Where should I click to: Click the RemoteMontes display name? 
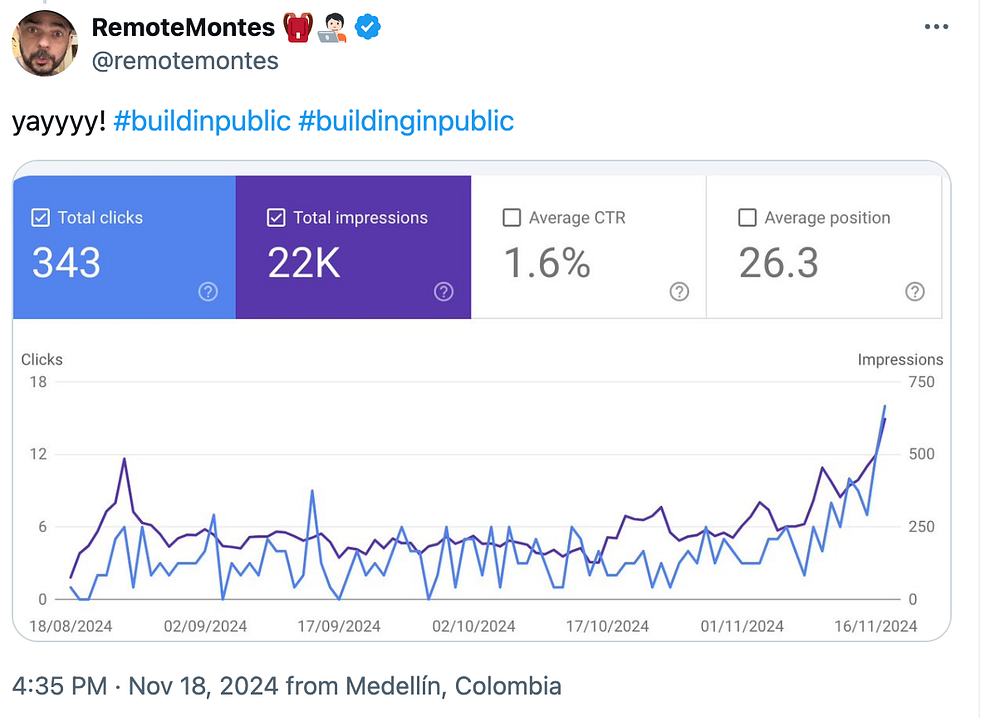pyautogui.click(x=183, y=29)
